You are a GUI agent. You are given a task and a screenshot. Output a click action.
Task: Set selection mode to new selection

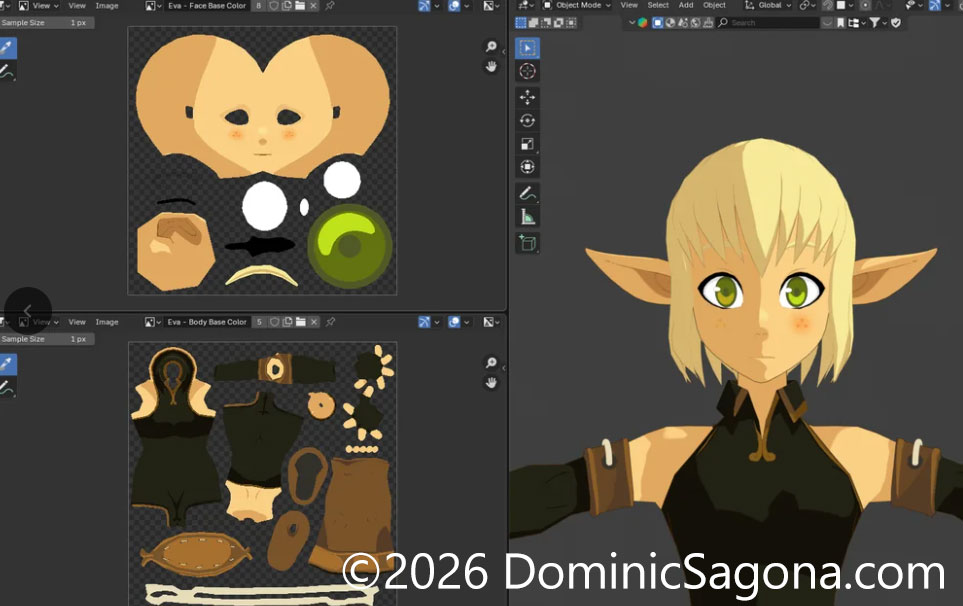[521, 23]
